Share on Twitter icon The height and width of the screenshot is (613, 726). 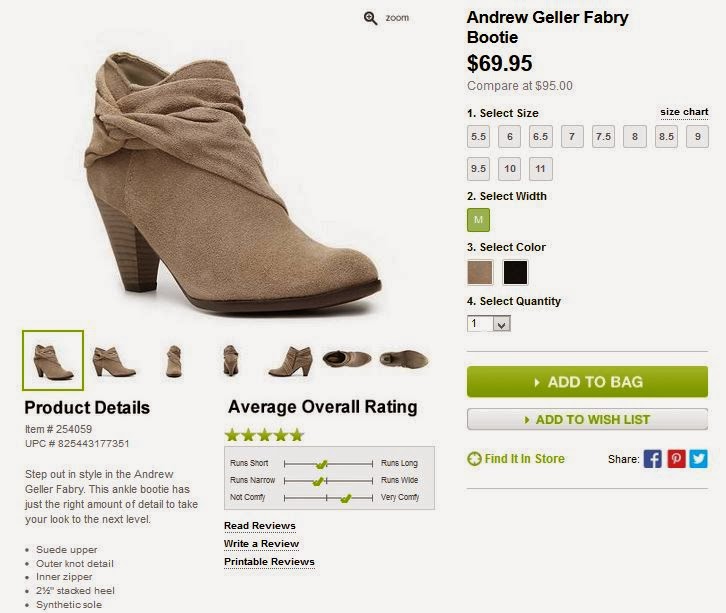click(x=698, y=459)
